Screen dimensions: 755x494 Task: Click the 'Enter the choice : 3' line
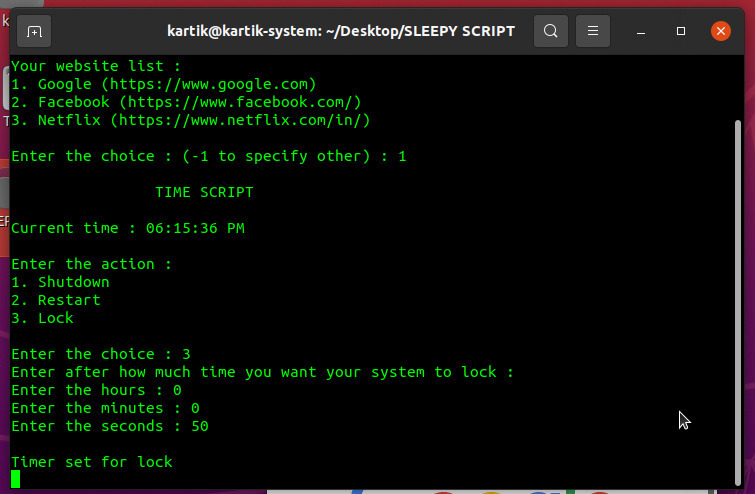click(101, 354)
